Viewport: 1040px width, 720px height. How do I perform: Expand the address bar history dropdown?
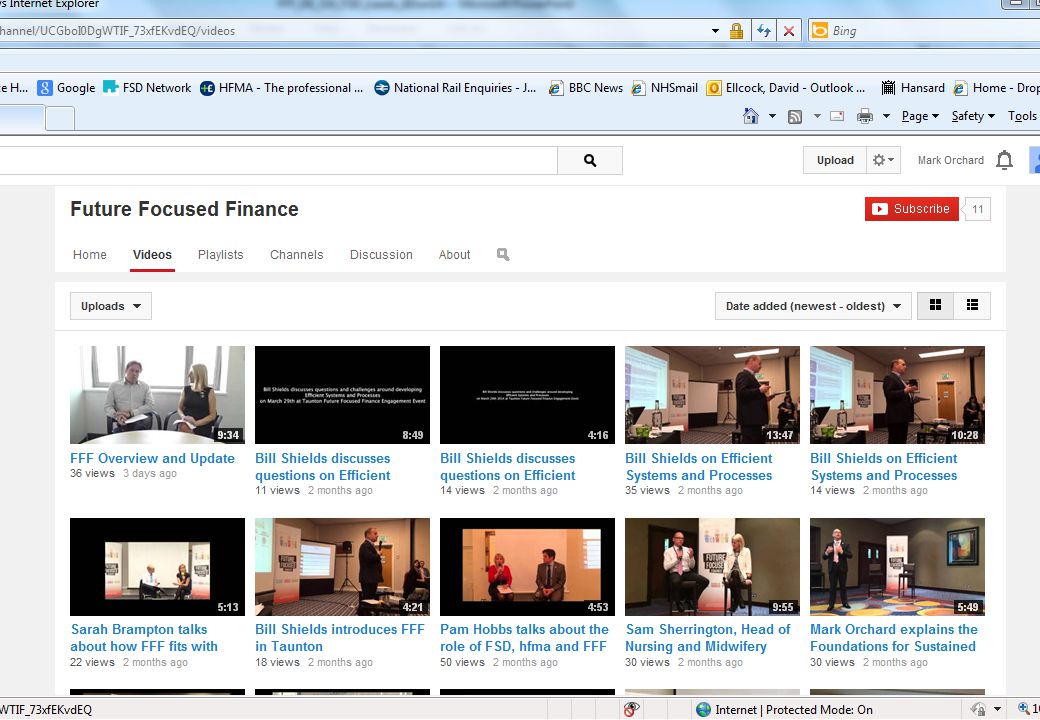(x=715, y=30)
